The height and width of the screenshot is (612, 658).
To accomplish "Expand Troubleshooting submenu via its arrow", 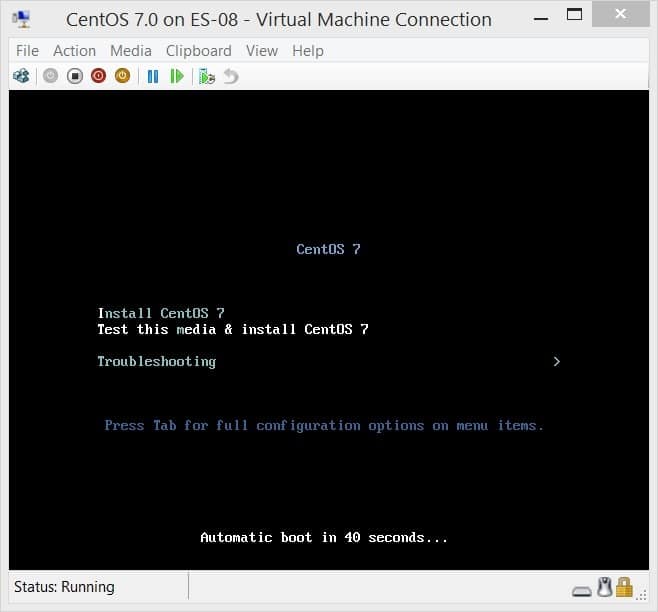I will click(x=556, y=361).
